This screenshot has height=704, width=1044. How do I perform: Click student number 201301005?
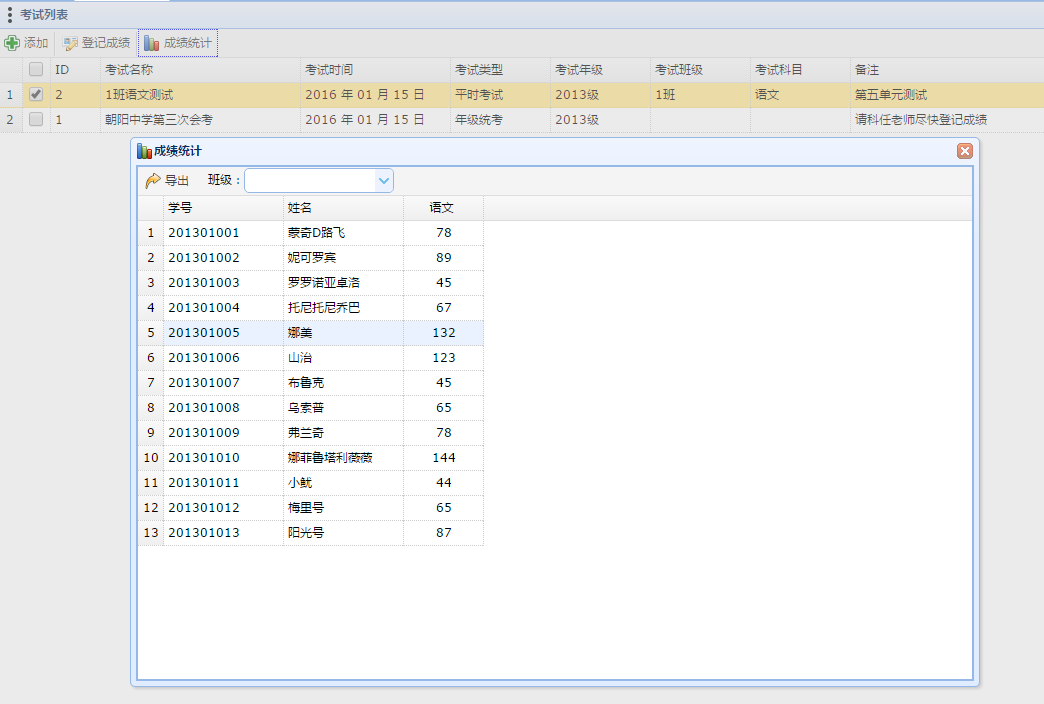pos(204,332)
